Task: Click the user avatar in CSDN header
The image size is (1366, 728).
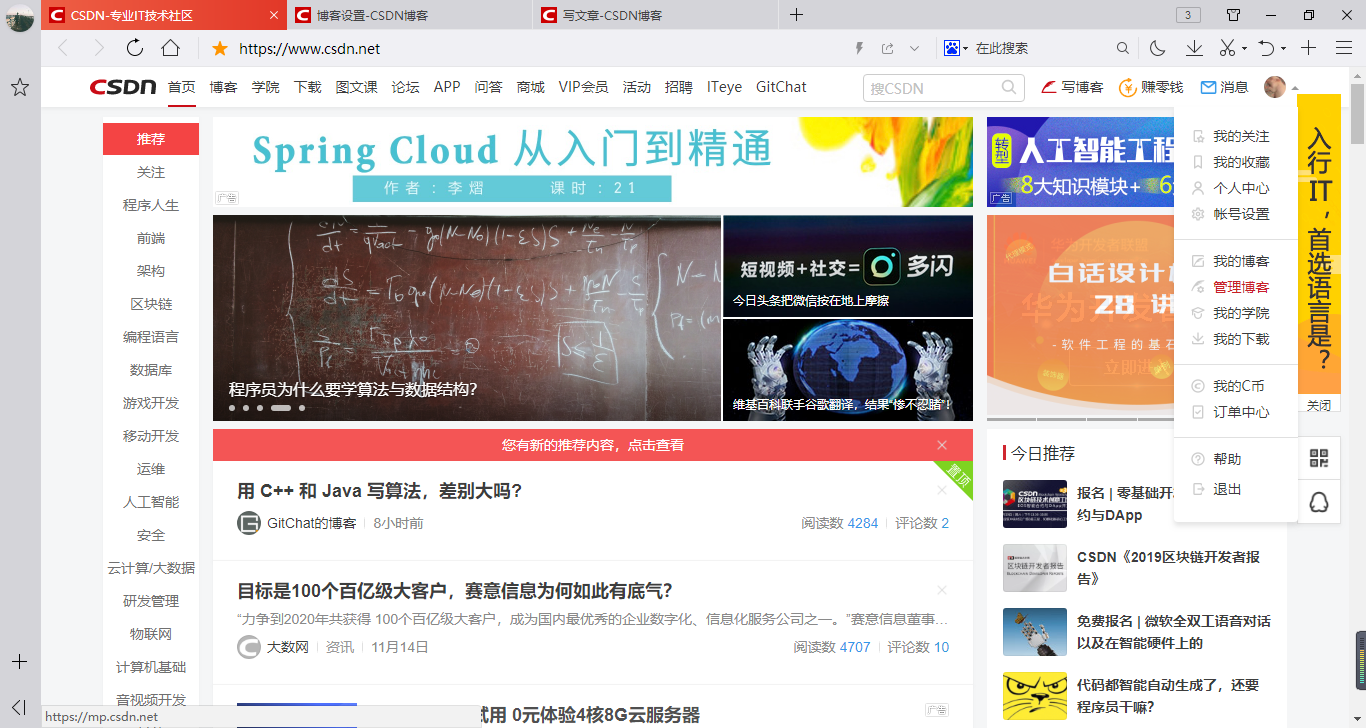Action: (1275, 87)
